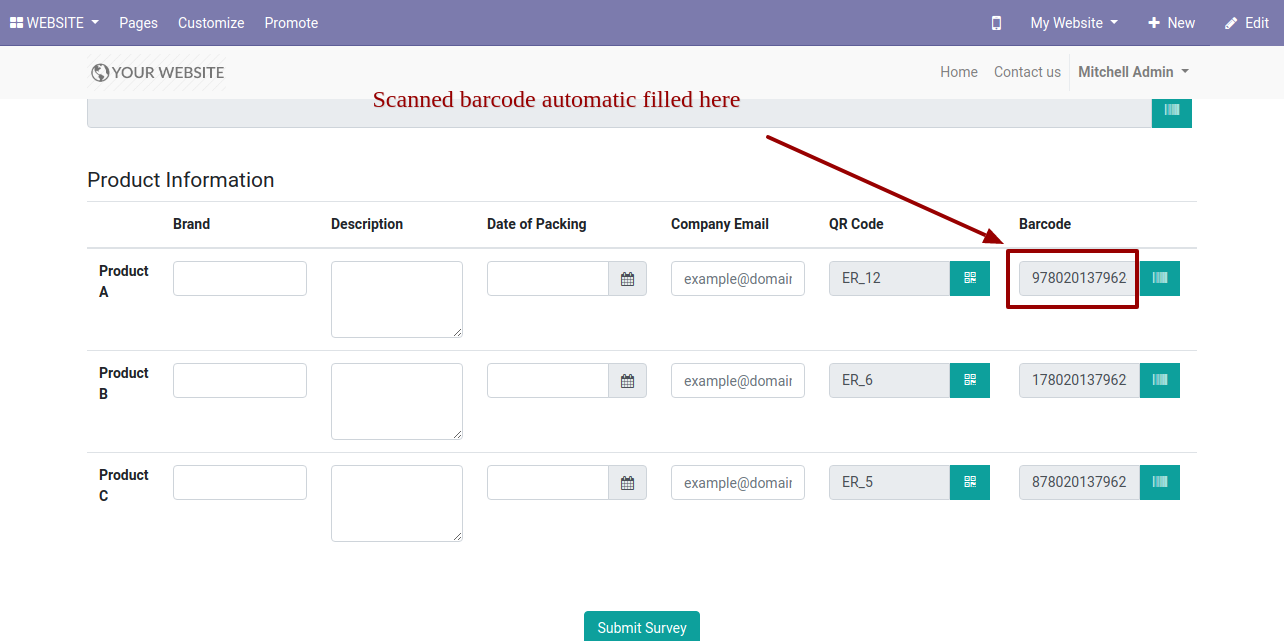Expand the Mitchell Admin user menu
Screen dimensions: 1284x641
pyautogui.click(x=1133, y=72)
